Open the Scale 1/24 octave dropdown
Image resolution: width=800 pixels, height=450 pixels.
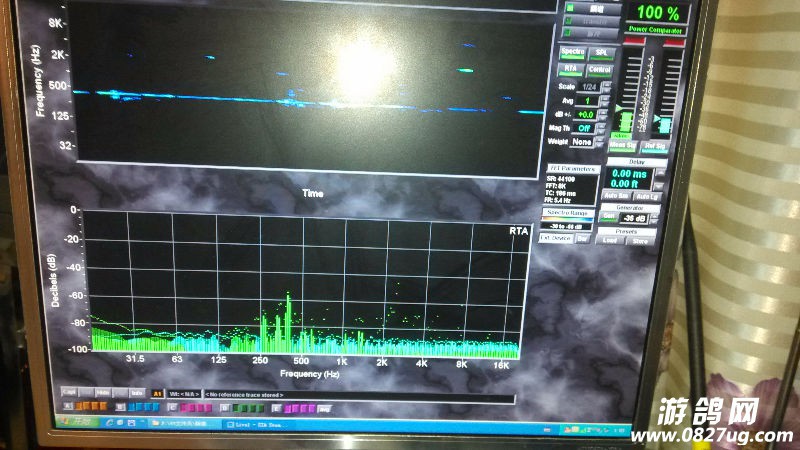tap(588, 87)
